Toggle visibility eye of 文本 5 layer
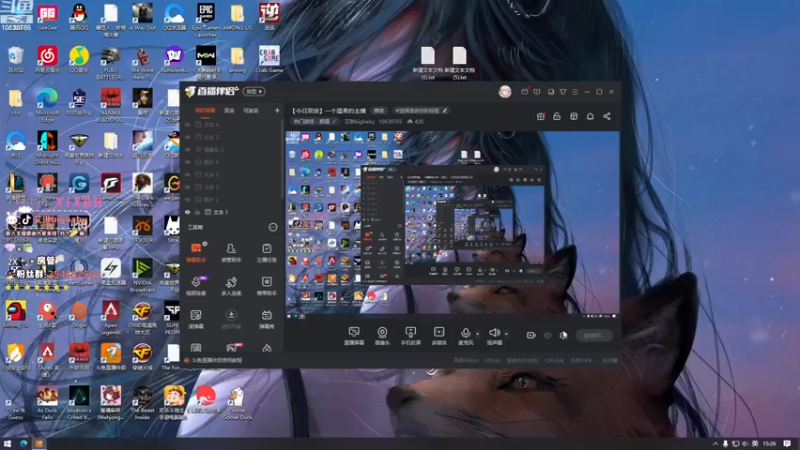The height and width of the screenshot is (450, 800). 187,174
